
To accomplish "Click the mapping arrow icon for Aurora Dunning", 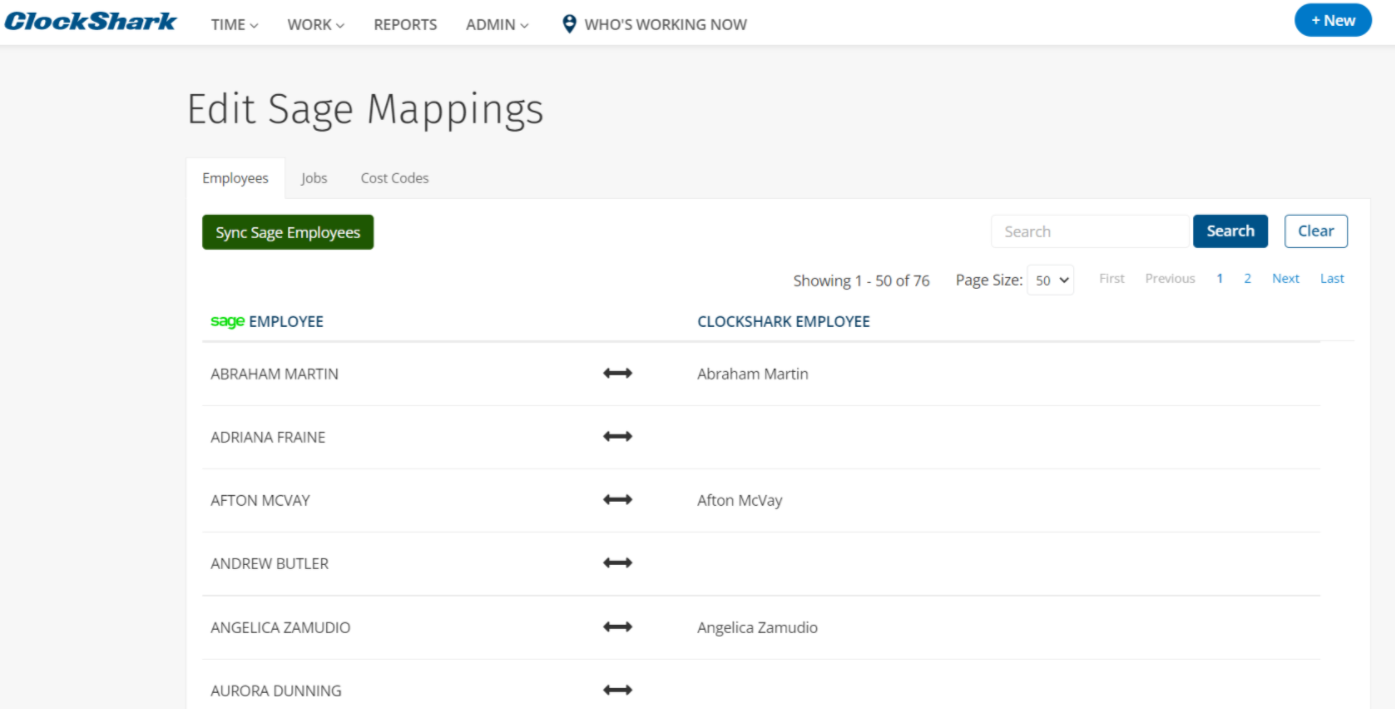I will click(x=618, y=690).
